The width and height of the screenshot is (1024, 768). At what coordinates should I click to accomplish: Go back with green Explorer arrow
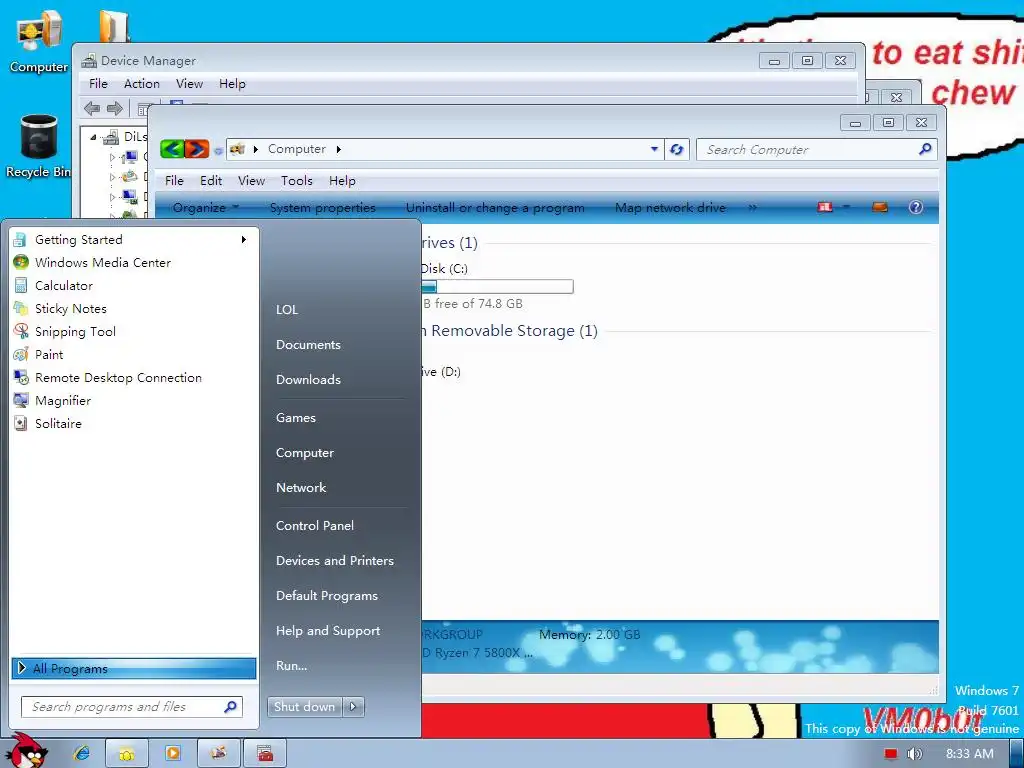[x=172, y=150]
